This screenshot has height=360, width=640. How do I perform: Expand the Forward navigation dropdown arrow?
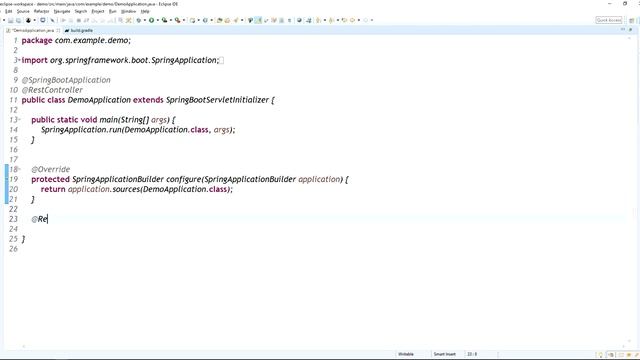click(371, 20)
